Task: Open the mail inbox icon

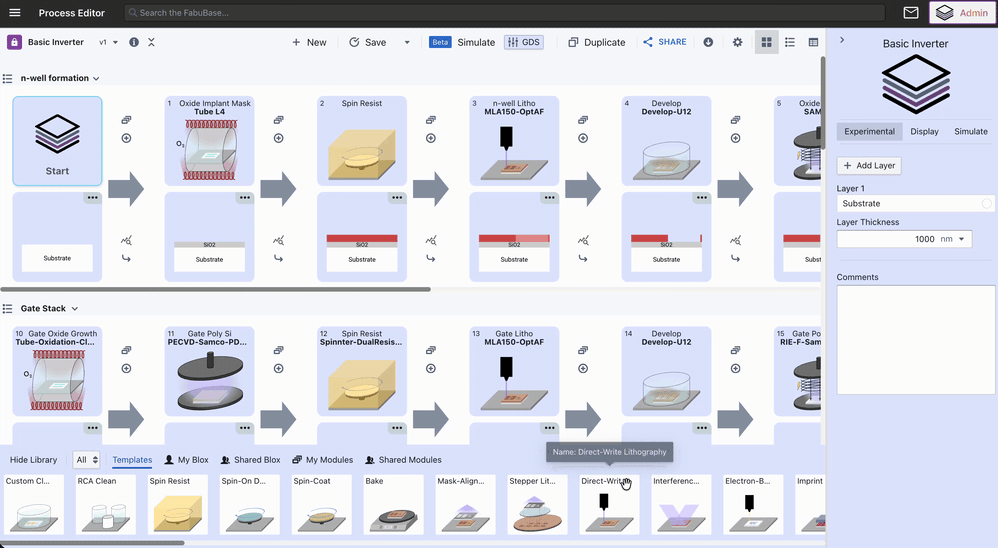Action: pos(911,13)
